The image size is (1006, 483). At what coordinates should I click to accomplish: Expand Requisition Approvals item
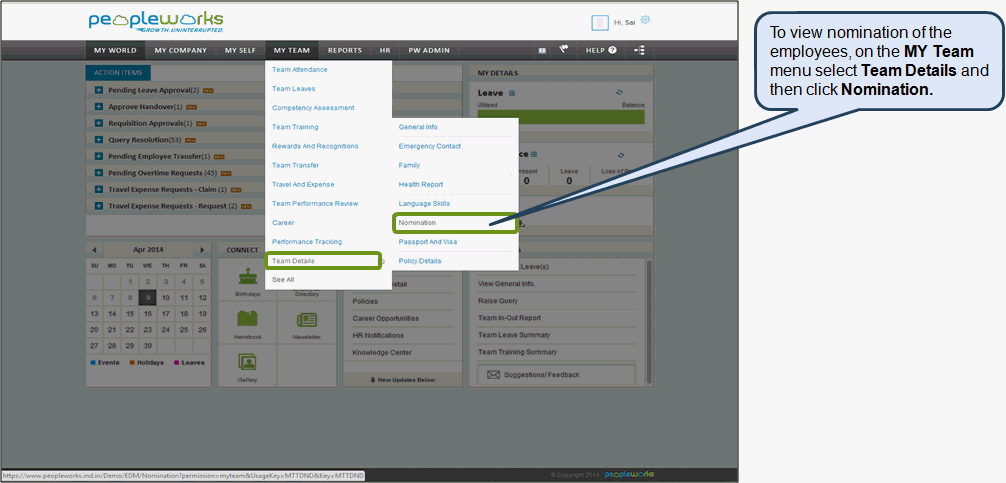click(x=99, y=123)
